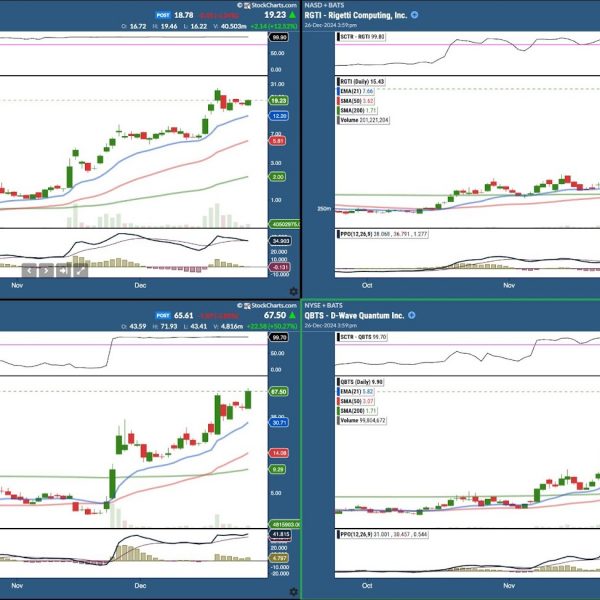Select the PPO(12,26,9) legend on RGTI chart
The height and width of the screenshot is (600, 600).
383,234
